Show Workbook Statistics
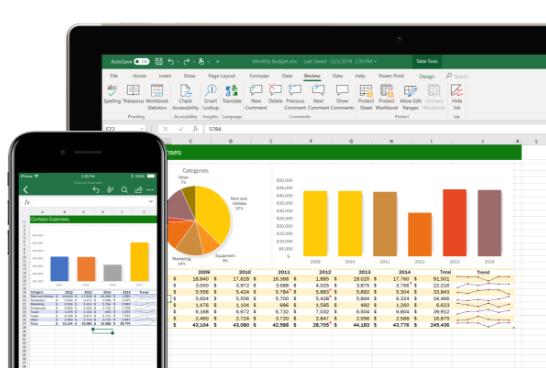The image size is (546, 368). [x=157, y=97]
